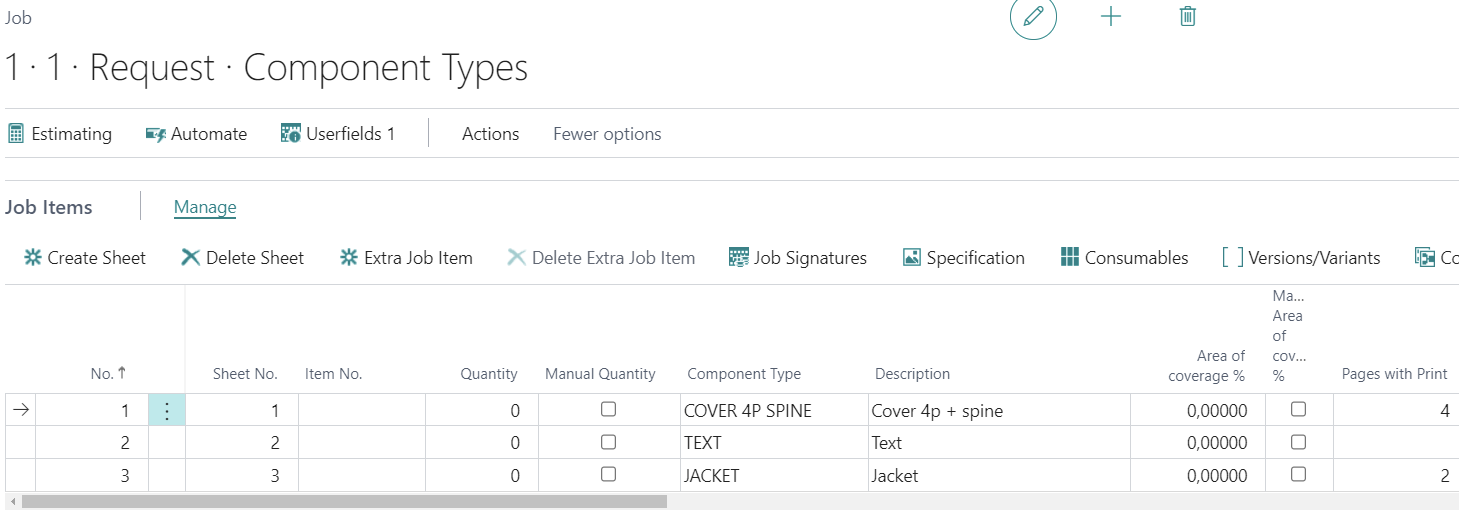
Task: Click the Userfields 1 icon
Action: (291, 134)
